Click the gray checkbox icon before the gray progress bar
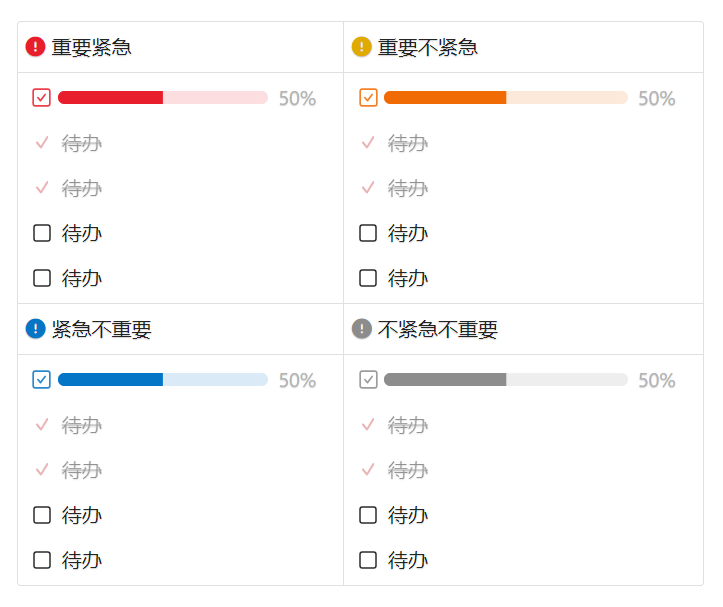The width and height of the screenshot is (723, 607). 368,380
